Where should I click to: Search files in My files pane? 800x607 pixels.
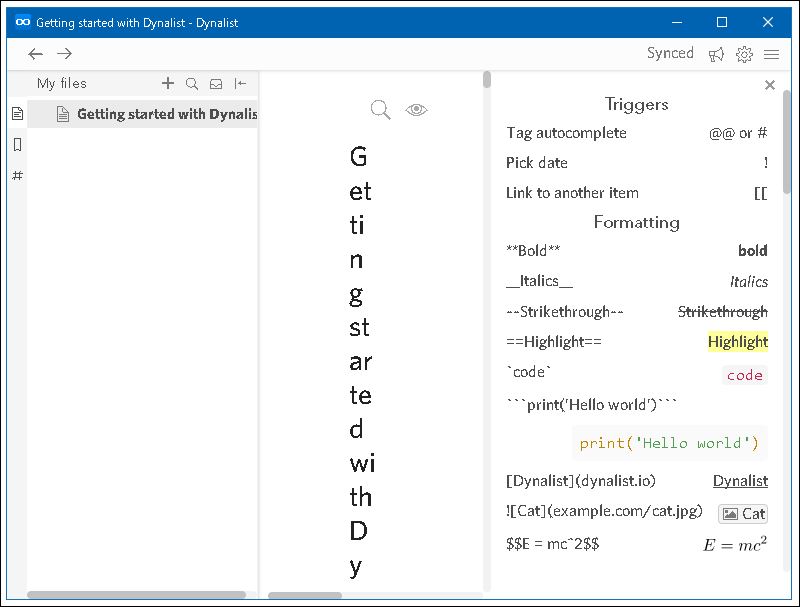point(192,84)
